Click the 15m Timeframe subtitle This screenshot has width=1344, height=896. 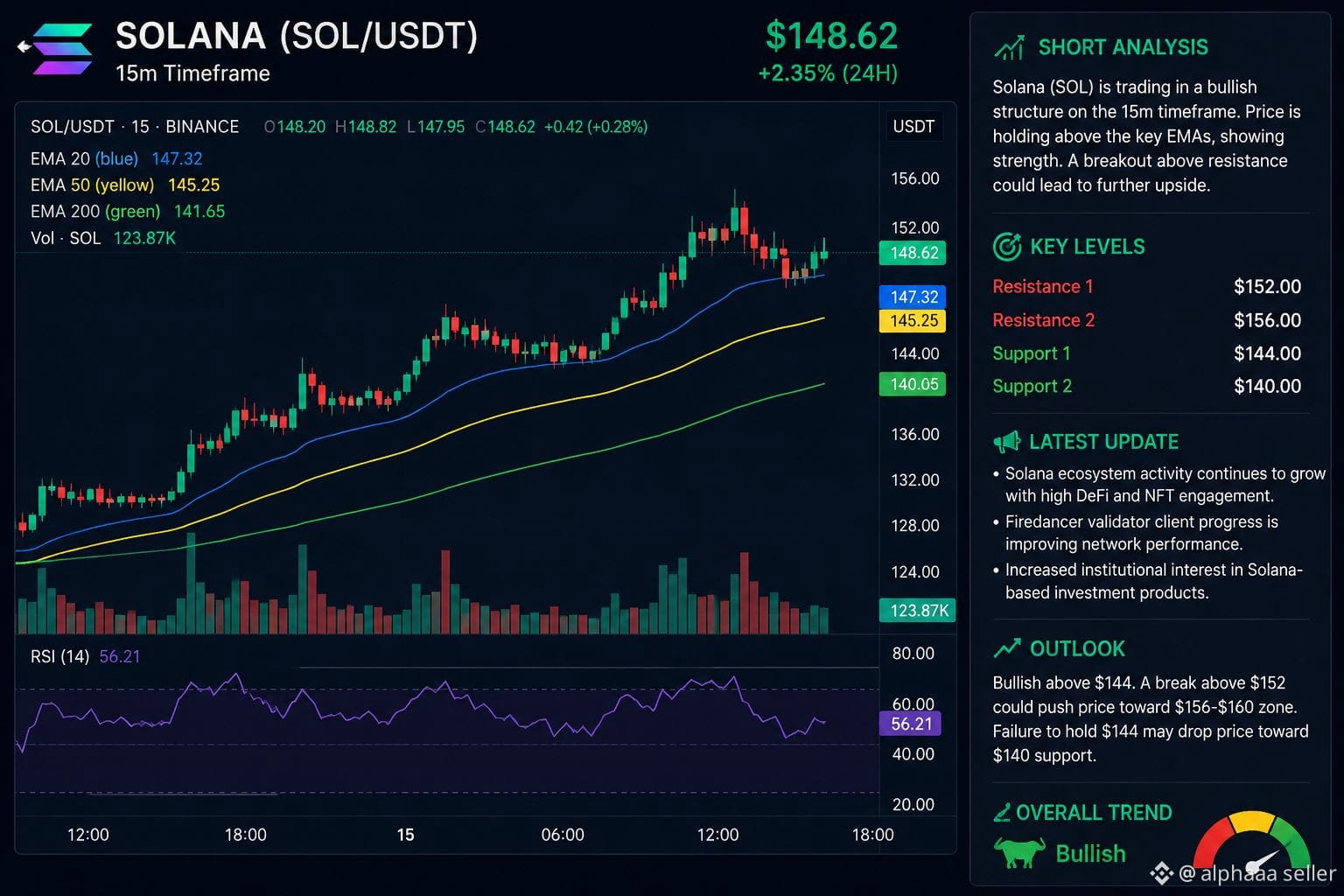click(x=192, y=73)
